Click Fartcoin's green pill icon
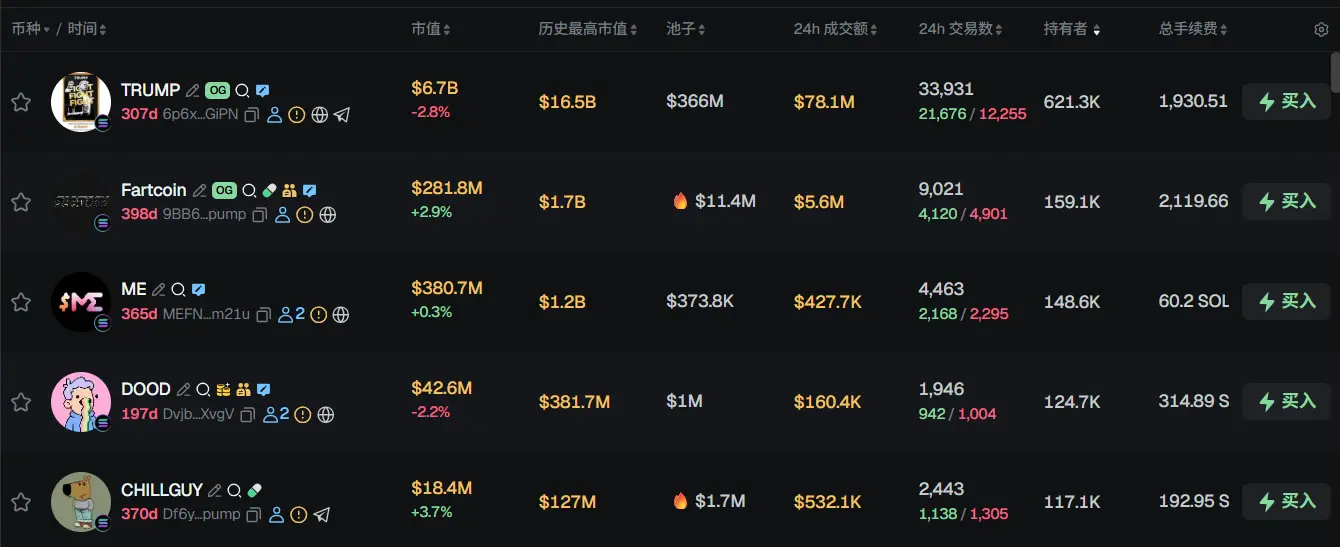The height and width of the screenshot is (547, 1340). (269, 190)
